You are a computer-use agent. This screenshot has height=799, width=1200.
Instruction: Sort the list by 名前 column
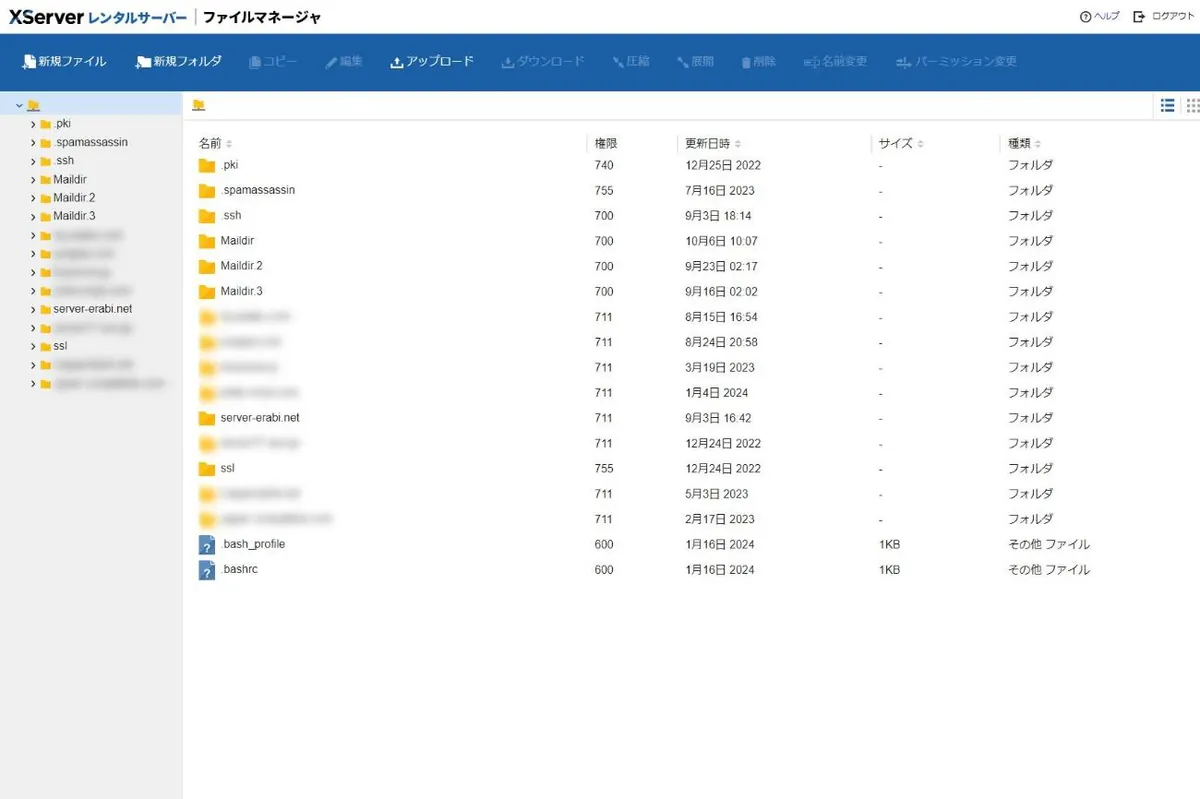point(215,144)
